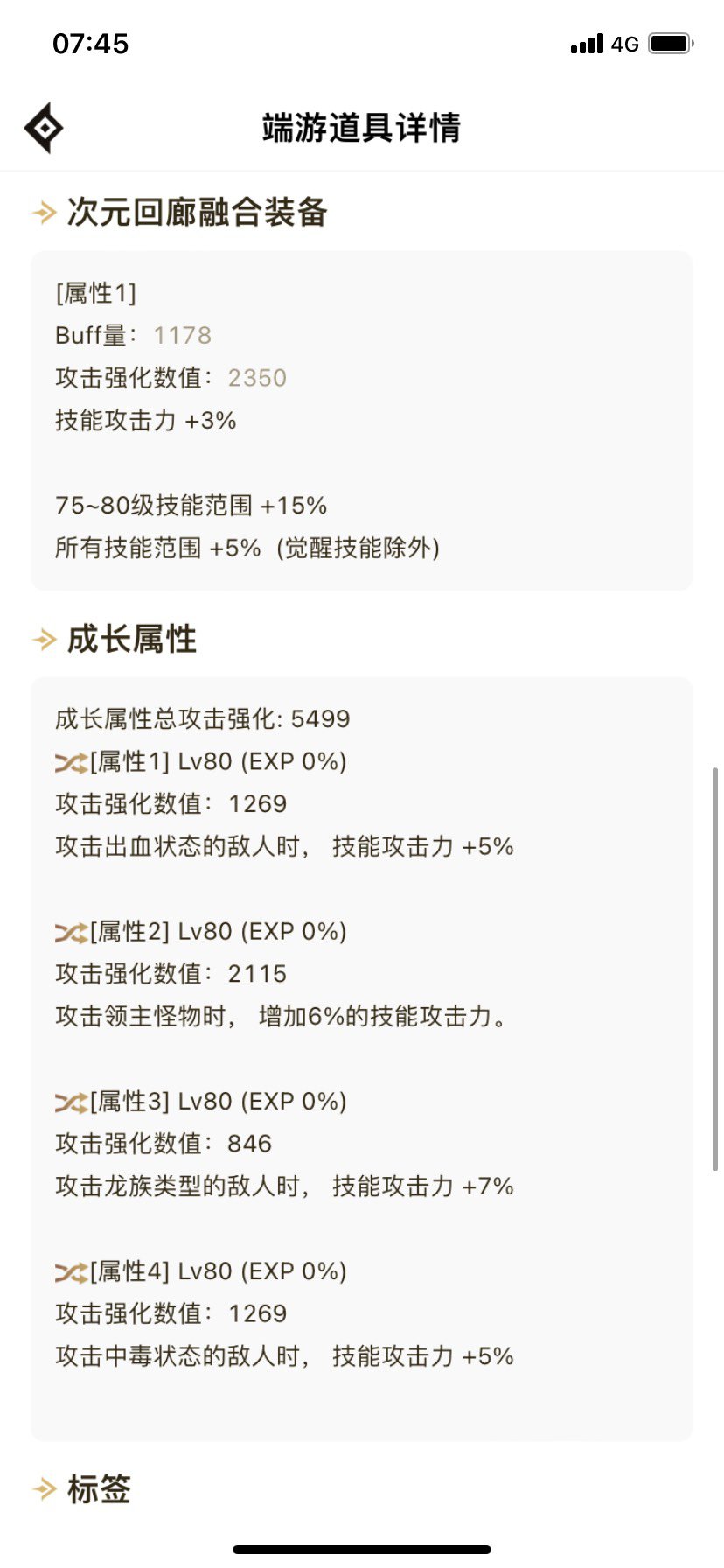Click the diamond app logo icon
724x1568 pixels.
(45, 128)
